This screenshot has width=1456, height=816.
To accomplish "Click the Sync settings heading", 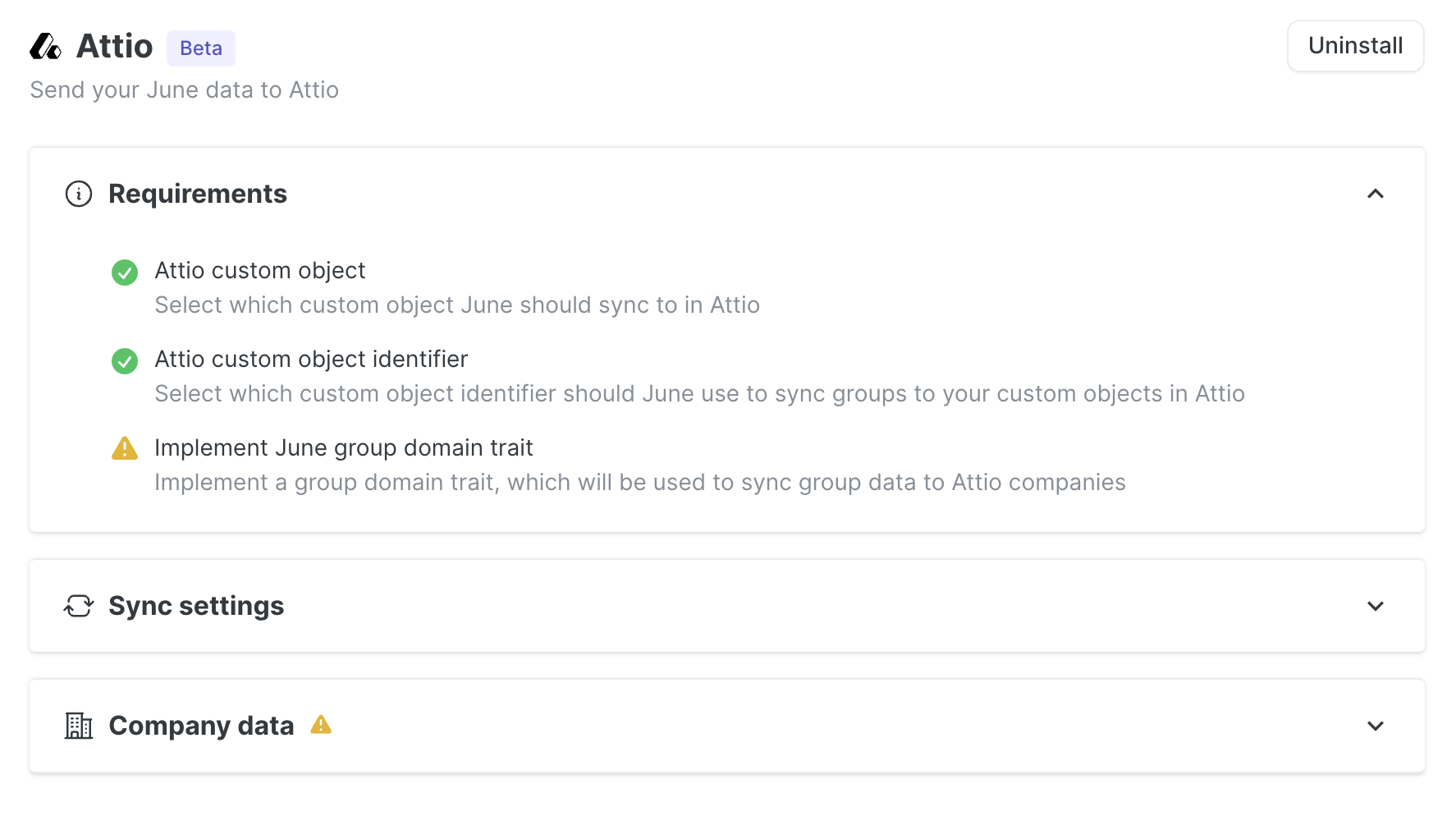I will pos(196,606).
